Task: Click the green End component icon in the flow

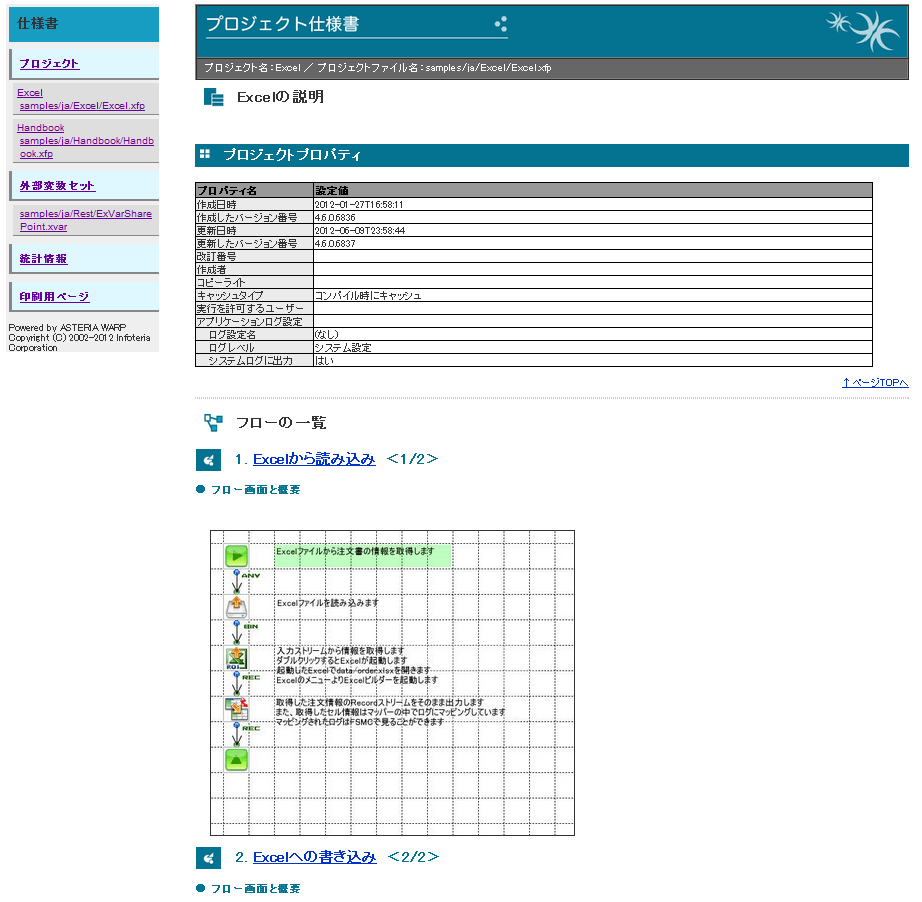Action: [x=236, y=760]
